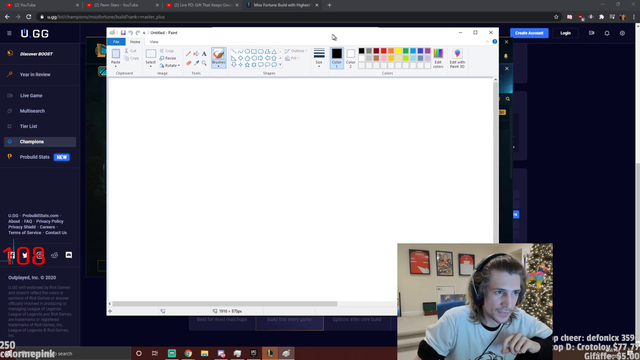This screenshot has height=360, width=640.
Task: Click Paint horizontal scrollbar
Action: 225,304
